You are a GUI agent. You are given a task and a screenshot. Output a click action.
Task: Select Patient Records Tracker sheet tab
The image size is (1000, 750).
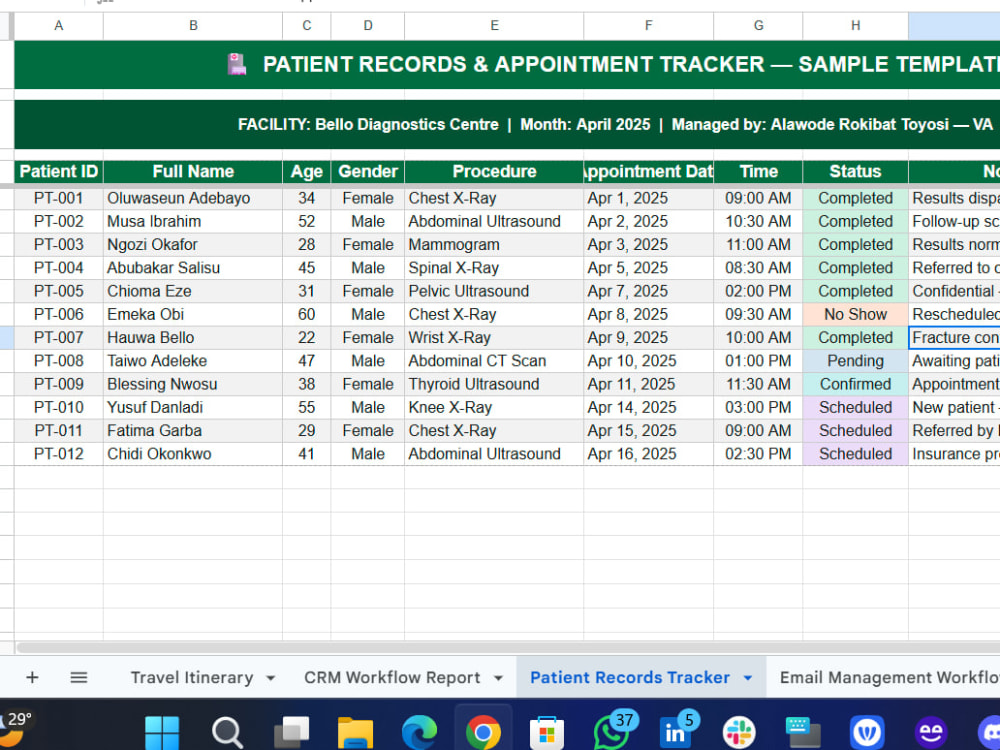click(x=629, y=677)
